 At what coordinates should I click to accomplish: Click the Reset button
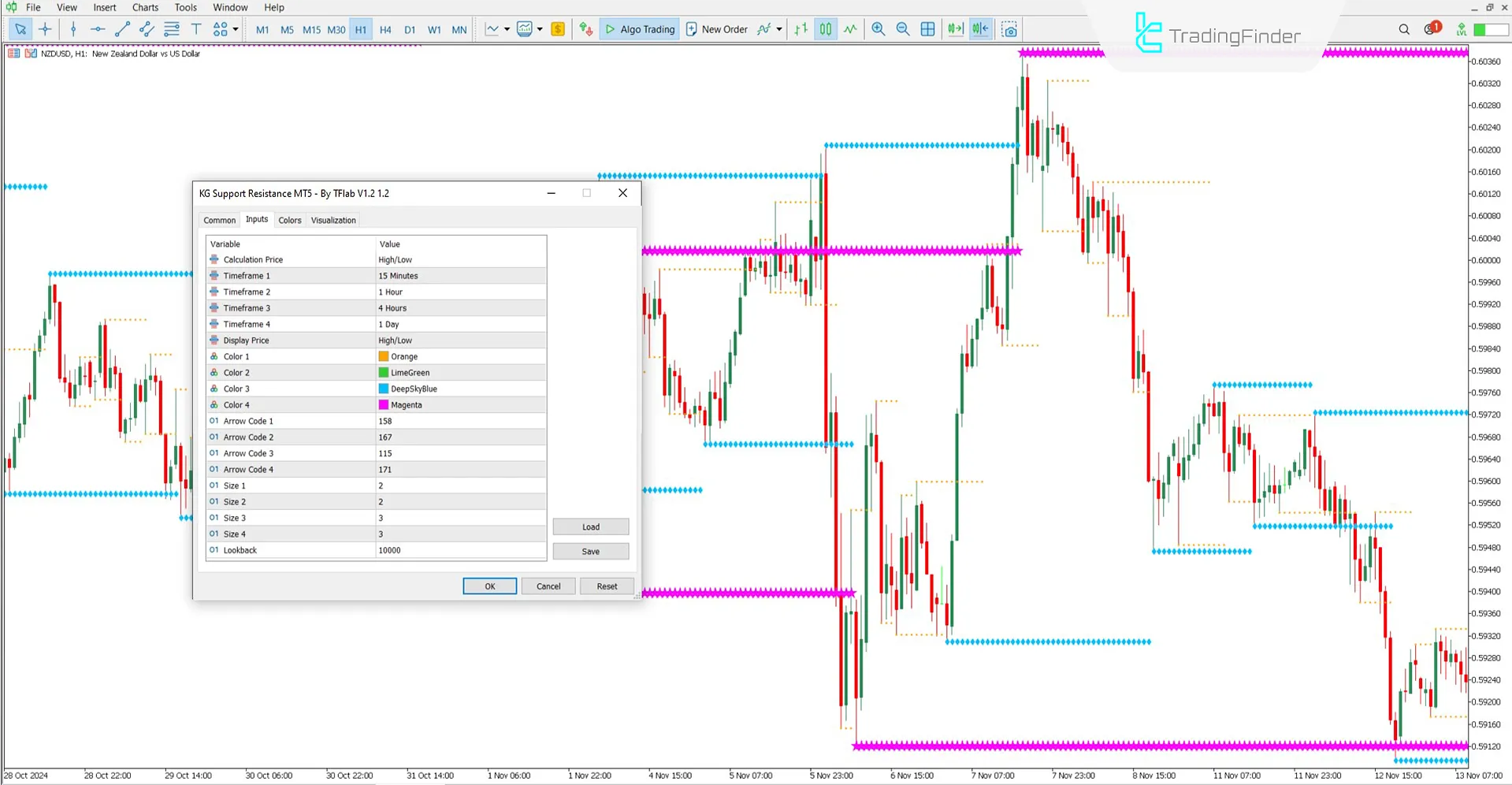[x=606, y=586]
